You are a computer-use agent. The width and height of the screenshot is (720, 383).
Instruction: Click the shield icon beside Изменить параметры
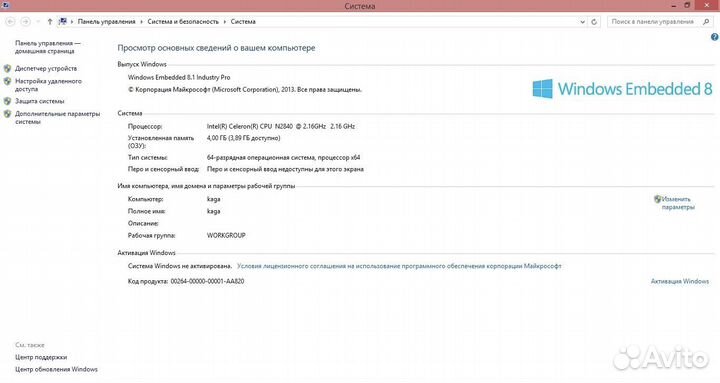tap(658, 199)
